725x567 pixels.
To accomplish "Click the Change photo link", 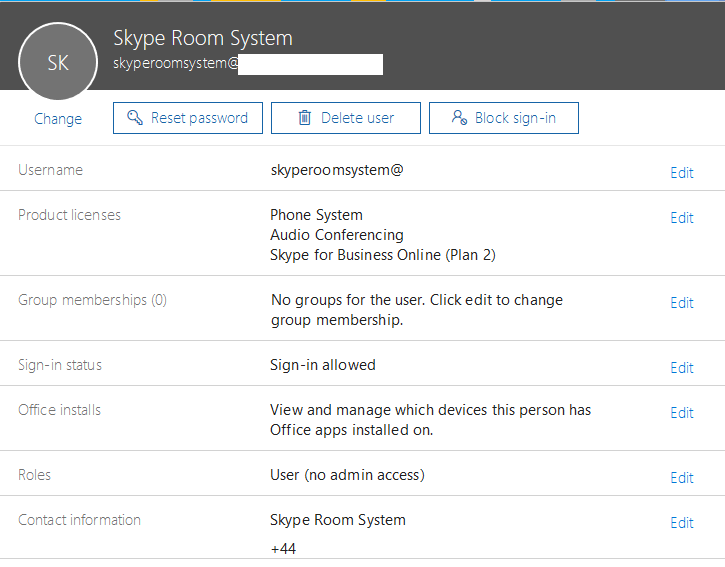I will pyautogui.click(x=58, y=119).
